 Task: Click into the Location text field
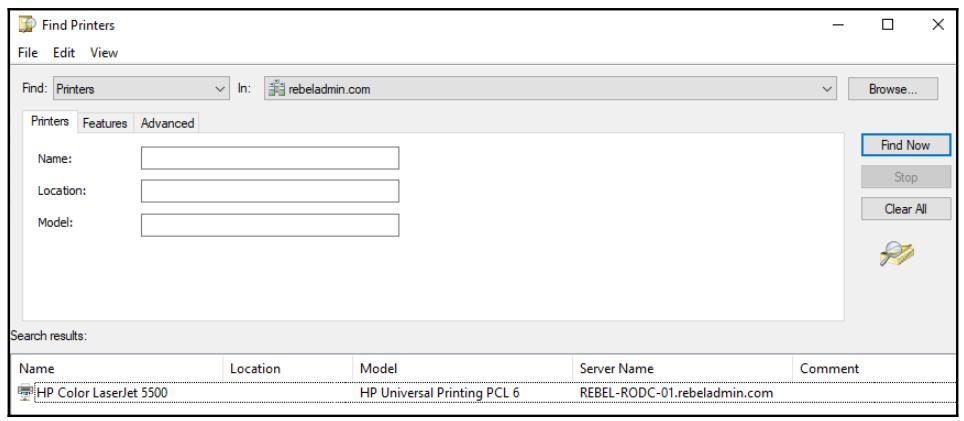pos(269,191)
